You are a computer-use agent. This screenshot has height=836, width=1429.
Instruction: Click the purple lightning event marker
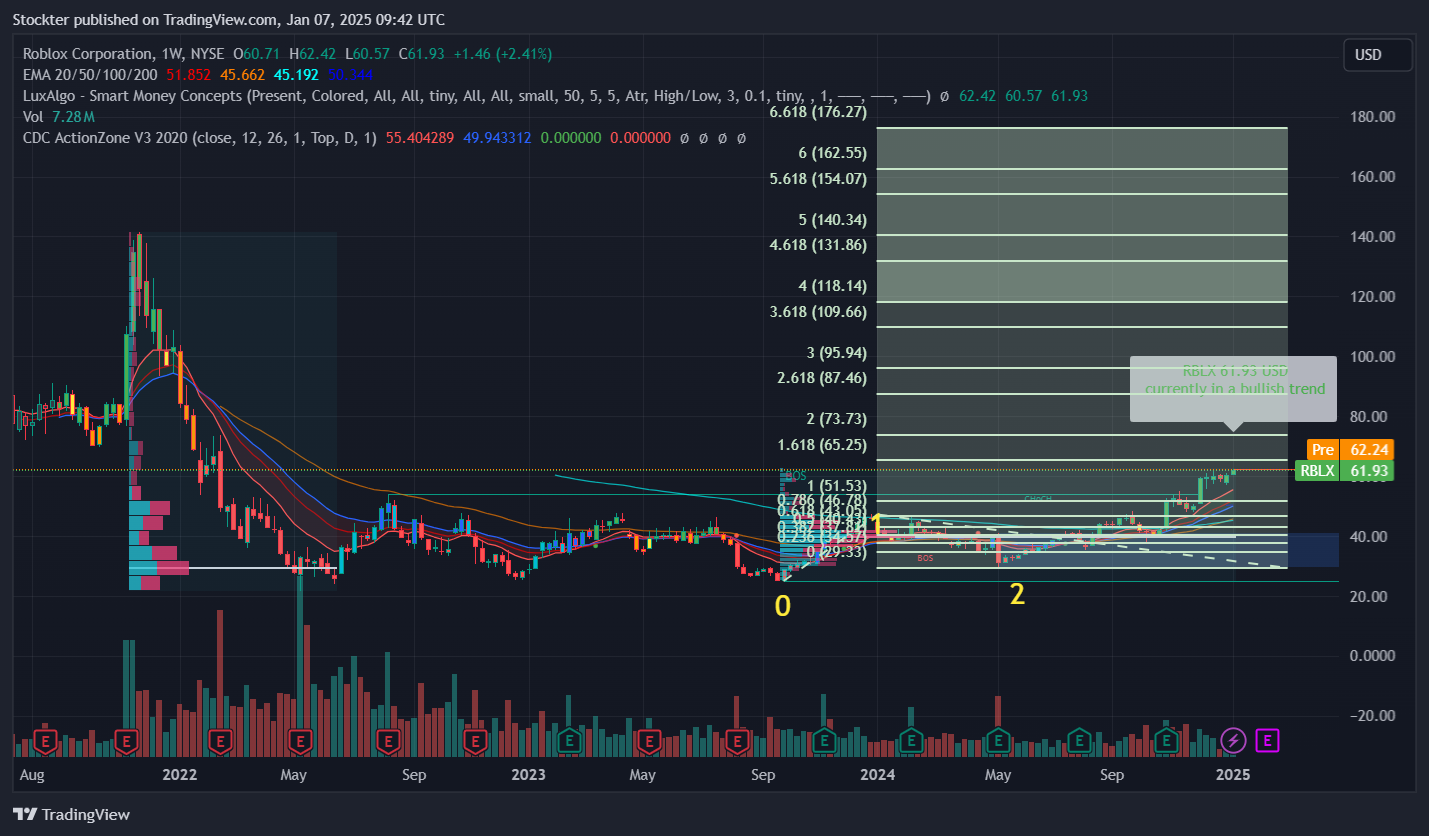click(x=1234, y=741)
